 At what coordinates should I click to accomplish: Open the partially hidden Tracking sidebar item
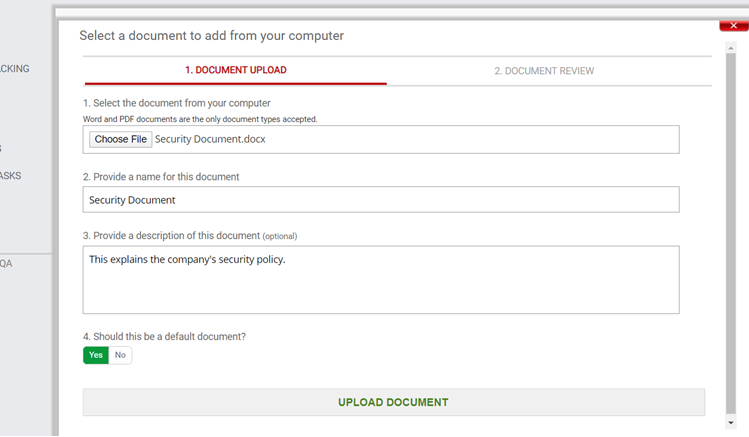[15, 69]
